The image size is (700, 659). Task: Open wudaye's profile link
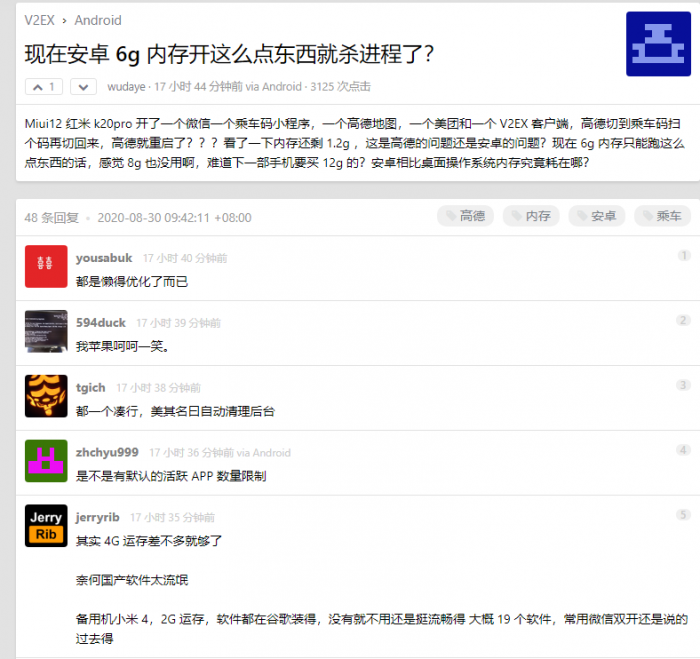[x=128, y=87]
